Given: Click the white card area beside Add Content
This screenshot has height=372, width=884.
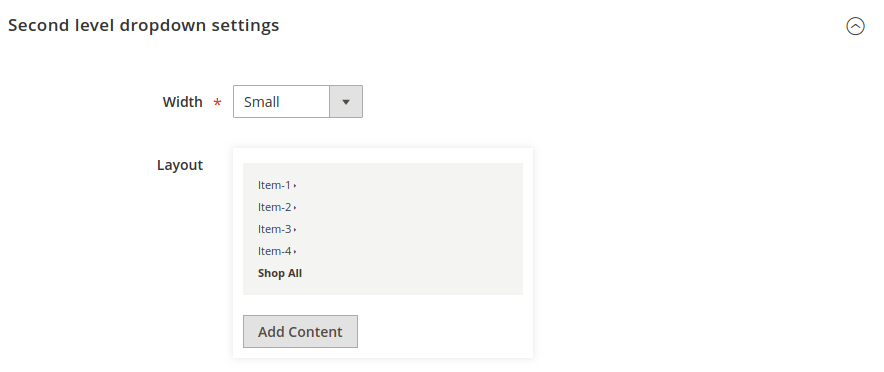Looking at the screenshot, I should pyautogui.click(x=444, y=331).
